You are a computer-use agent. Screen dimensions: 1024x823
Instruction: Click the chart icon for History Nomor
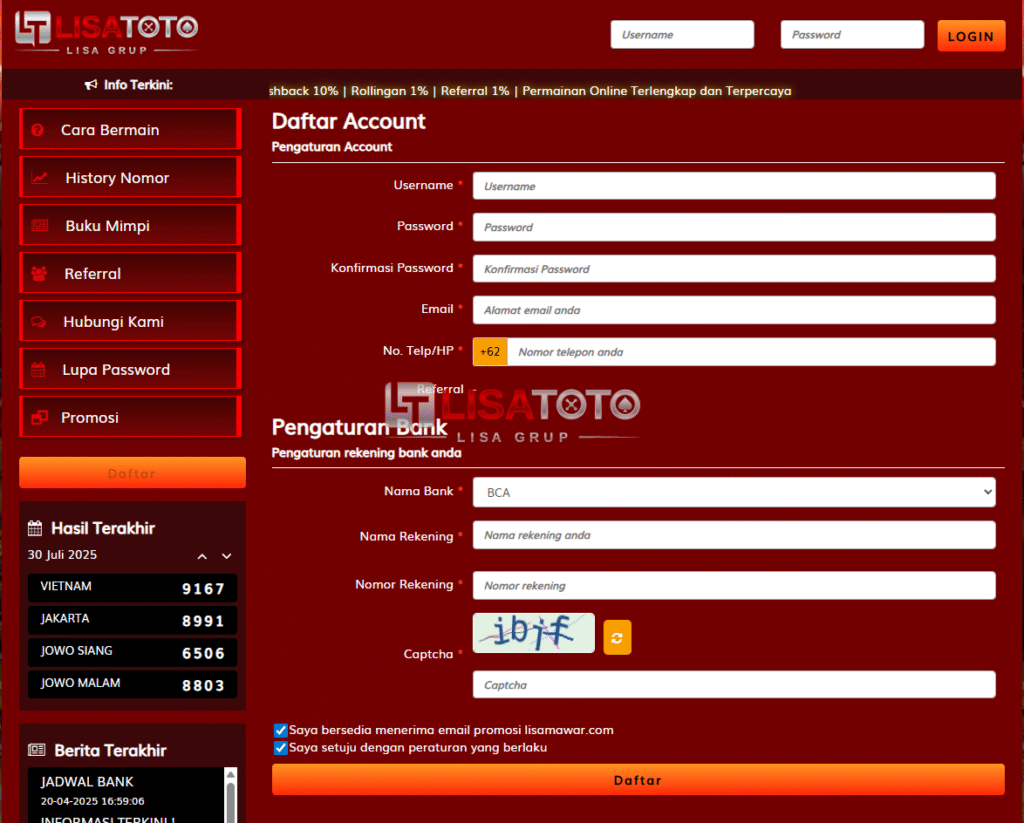39,178
